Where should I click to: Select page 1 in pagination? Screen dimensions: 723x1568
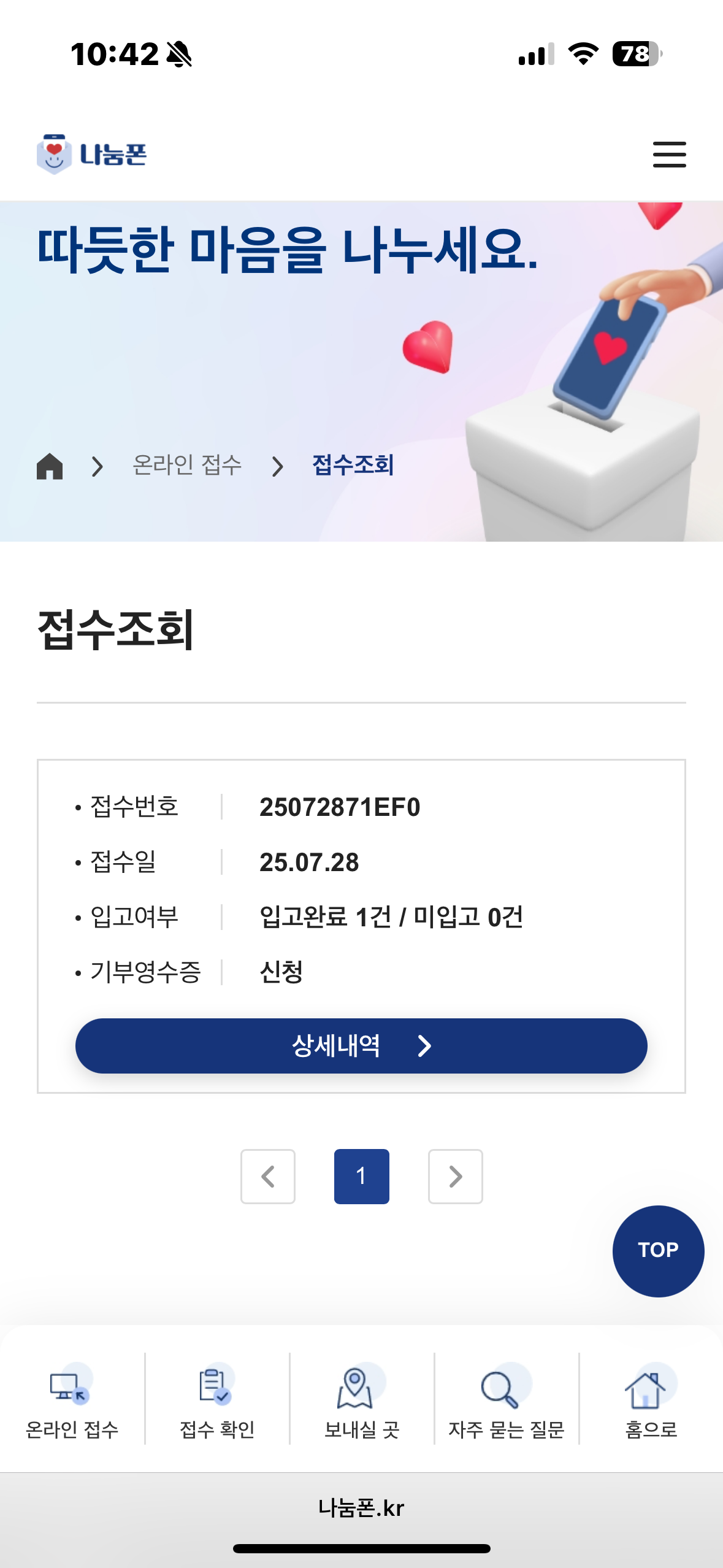pos(361,1177)
